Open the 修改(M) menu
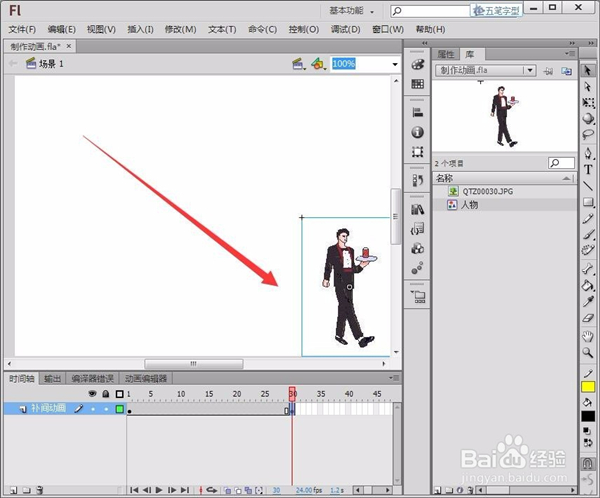600x498 pixels. (180, 29)
